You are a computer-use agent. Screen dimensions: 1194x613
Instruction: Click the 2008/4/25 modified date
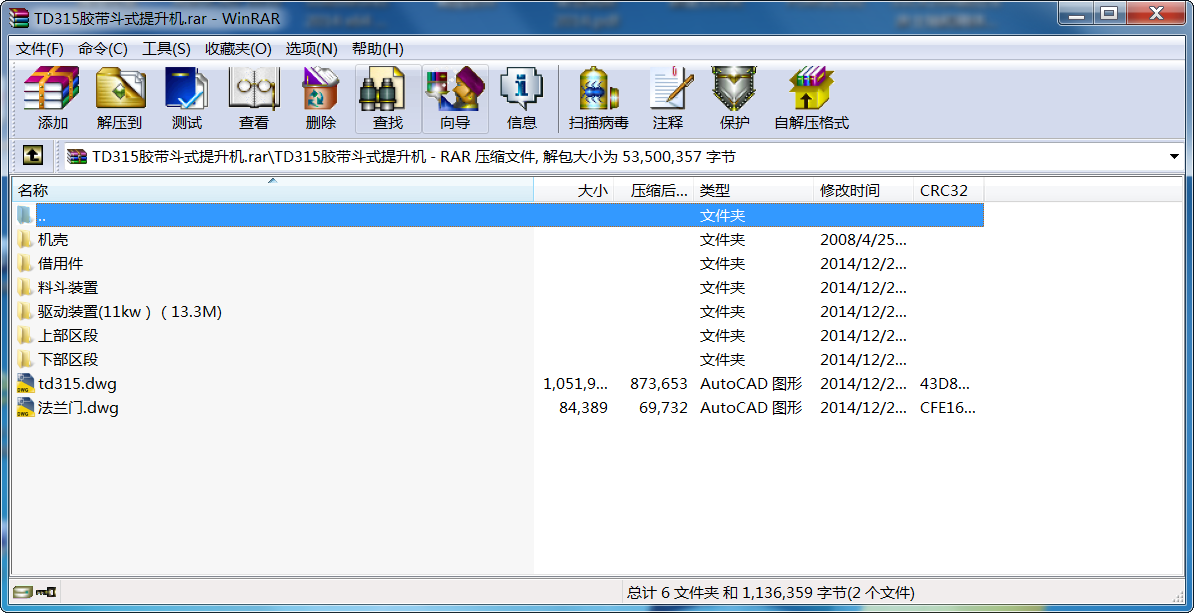point(864,240)
